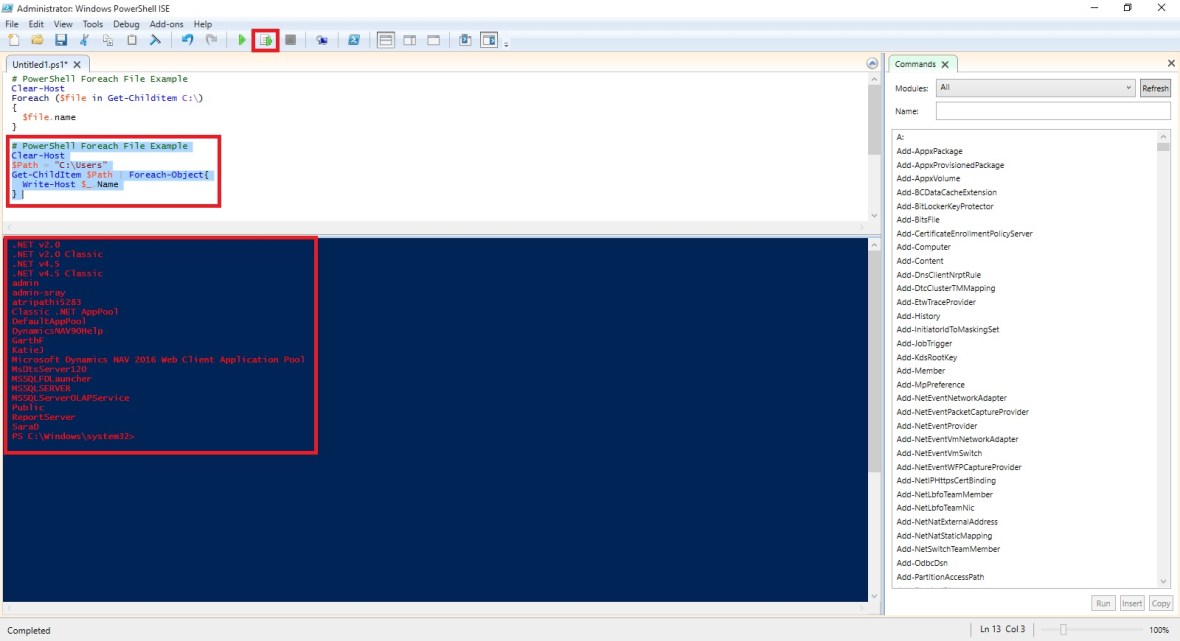The width and height of the screenshot is (1180, 641).
Task: Open the Debug menu
Action: (x=126, y=24)
